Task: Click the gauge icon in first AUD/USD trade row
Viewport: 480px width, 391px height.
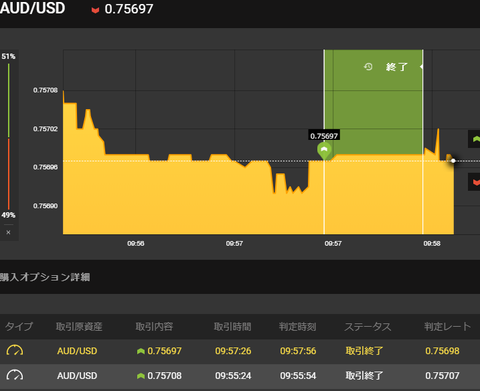Action: tap(15, 351)
